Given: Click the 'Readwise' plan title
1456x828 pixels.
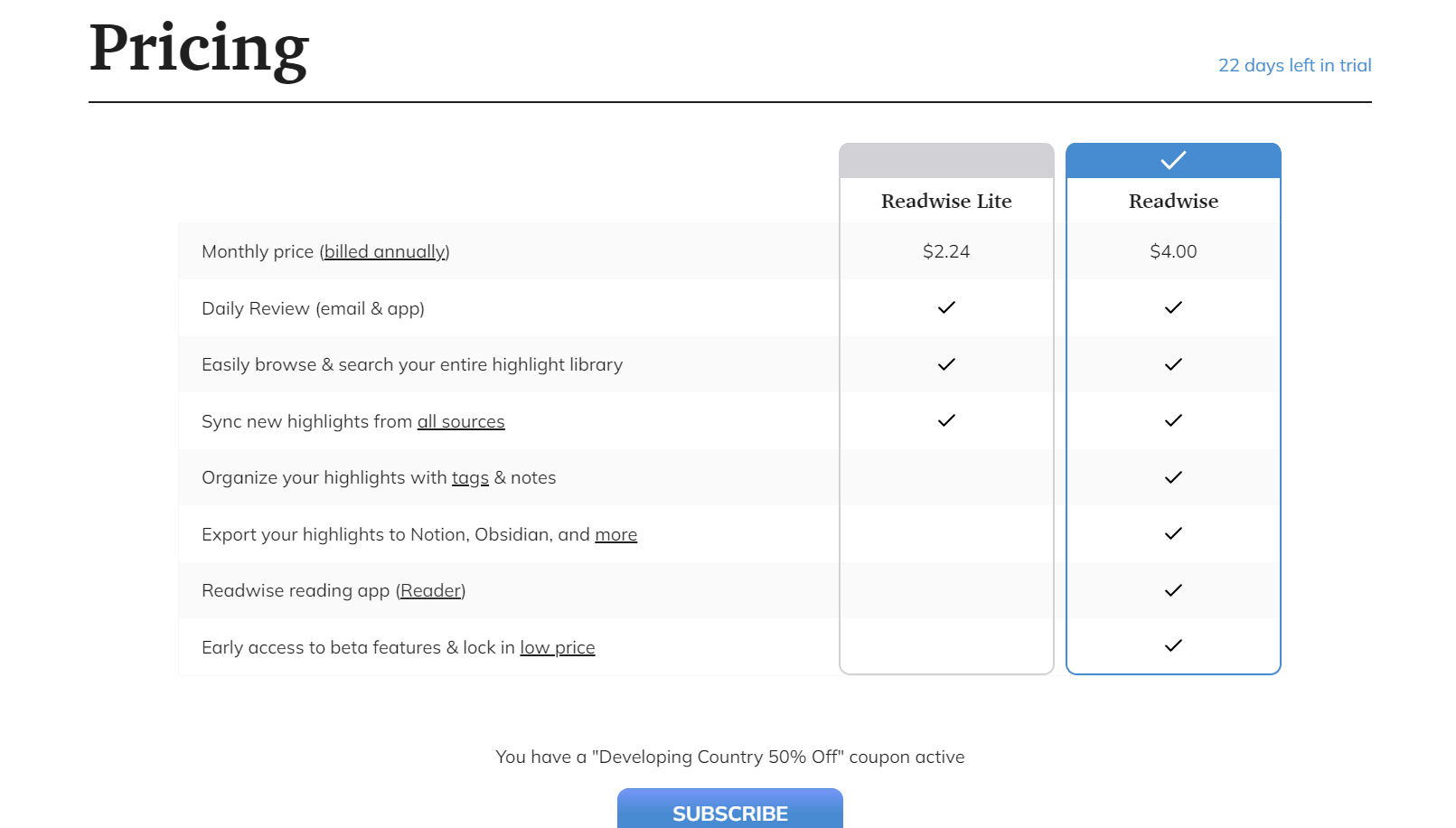Looking at the screenshot, I should click(x=1173, y=201).
